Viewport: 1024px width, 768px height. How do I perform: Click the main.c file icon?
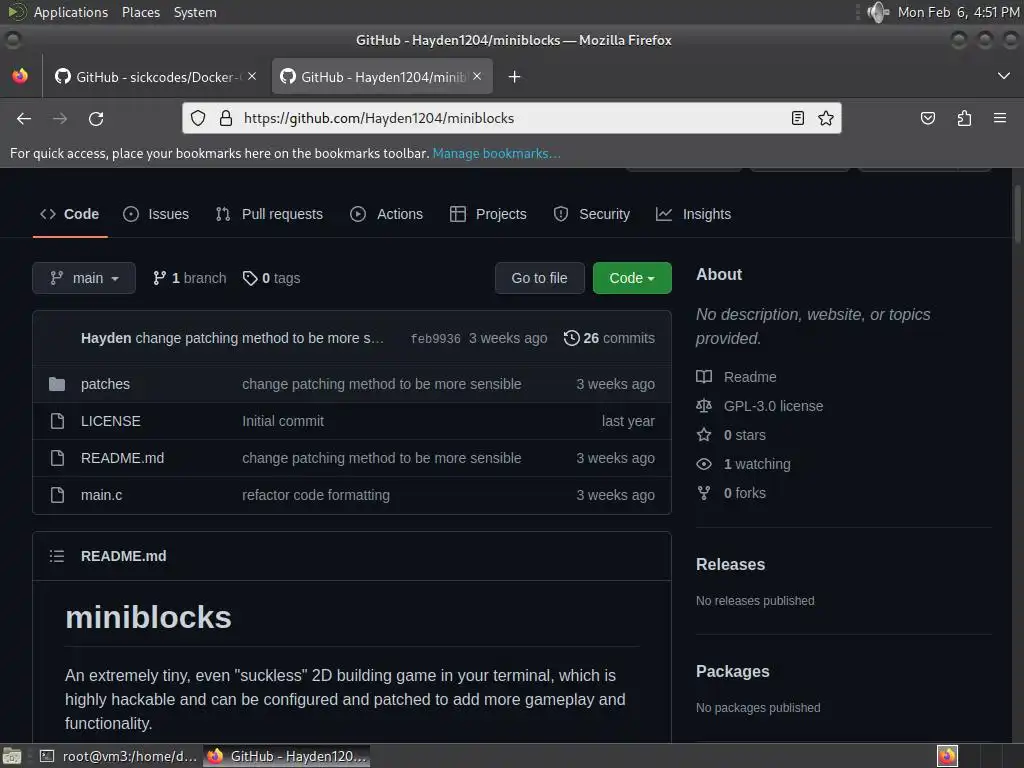tap(57, 495)
